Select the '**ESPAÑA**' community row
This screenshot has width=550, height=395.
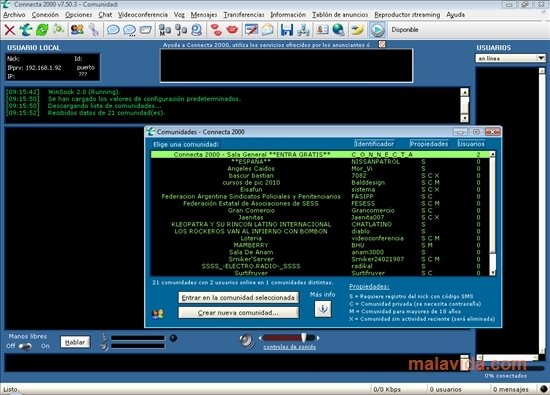[321, 161]
